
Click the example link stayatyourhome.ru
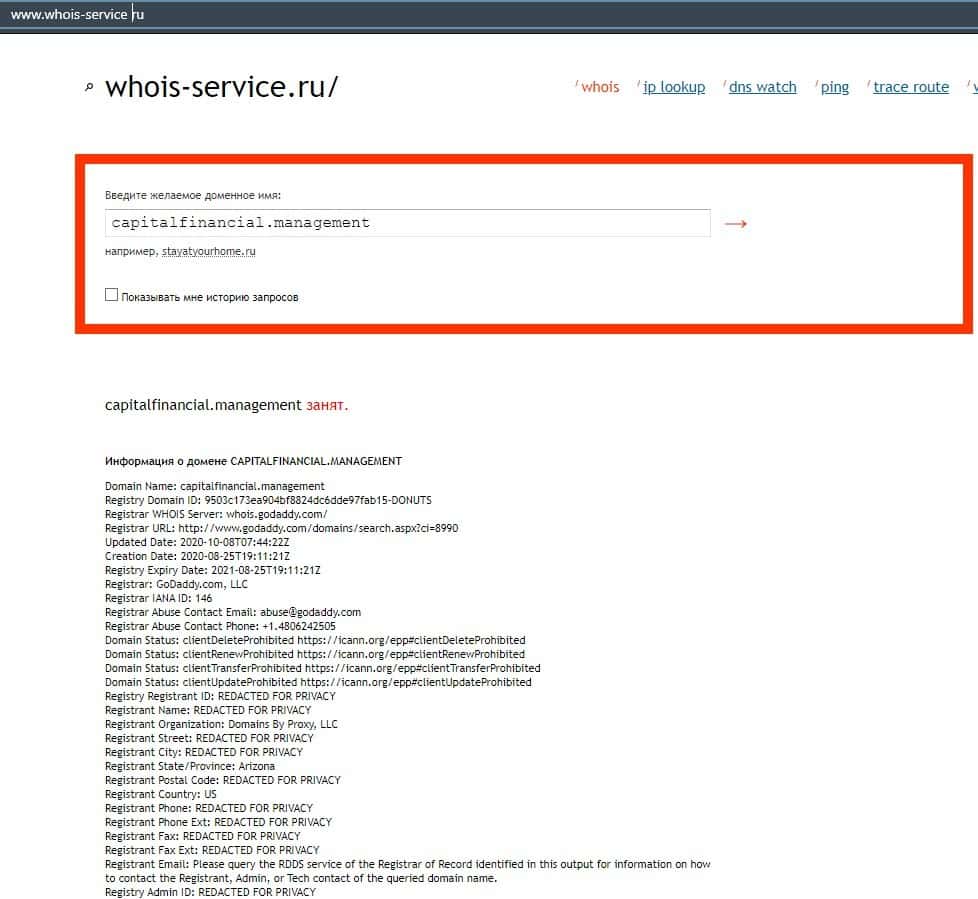tap(208, 251)
